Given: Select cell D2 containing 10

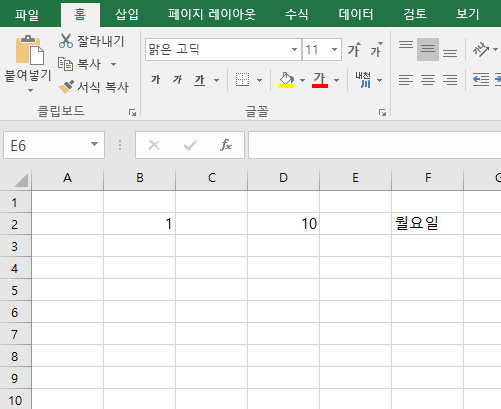Looking at the screenshot, I should click(x=284, y=224).
